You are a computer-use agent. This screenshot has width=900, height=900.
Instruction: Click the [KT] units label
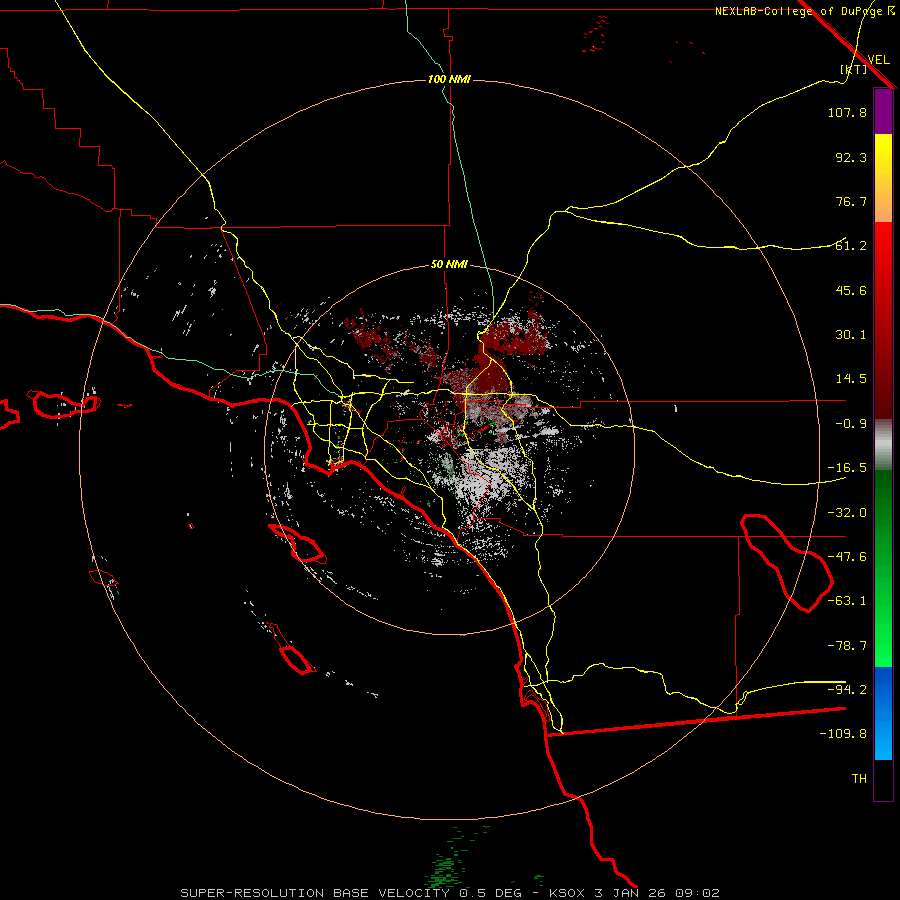pos(853,69)
